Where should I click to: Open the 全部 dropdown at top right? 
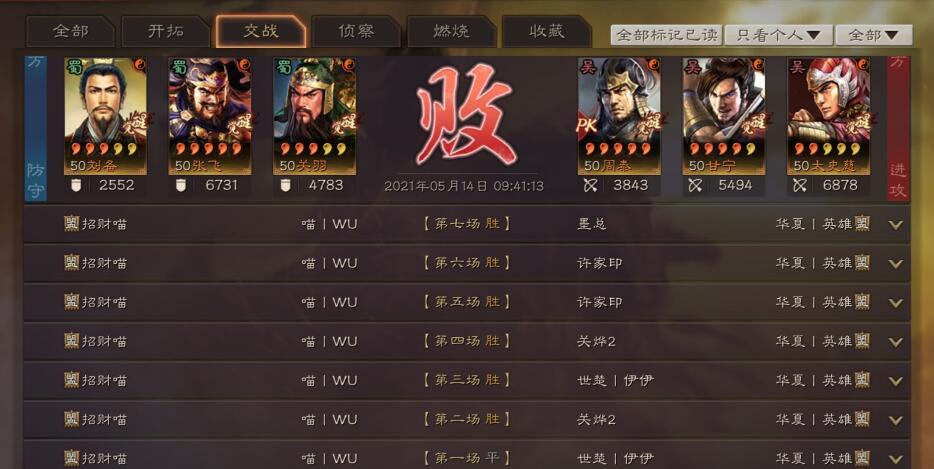click(x=874, y=35)
